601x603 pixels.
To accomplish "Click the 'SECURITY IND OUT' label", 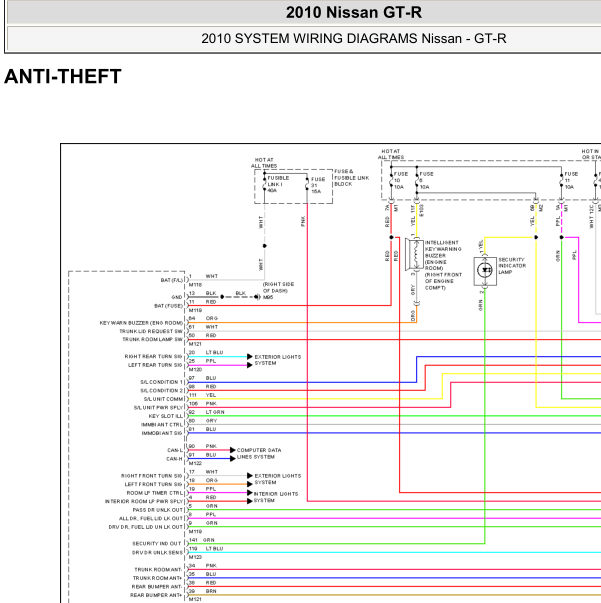I will (x=156, y=544).
